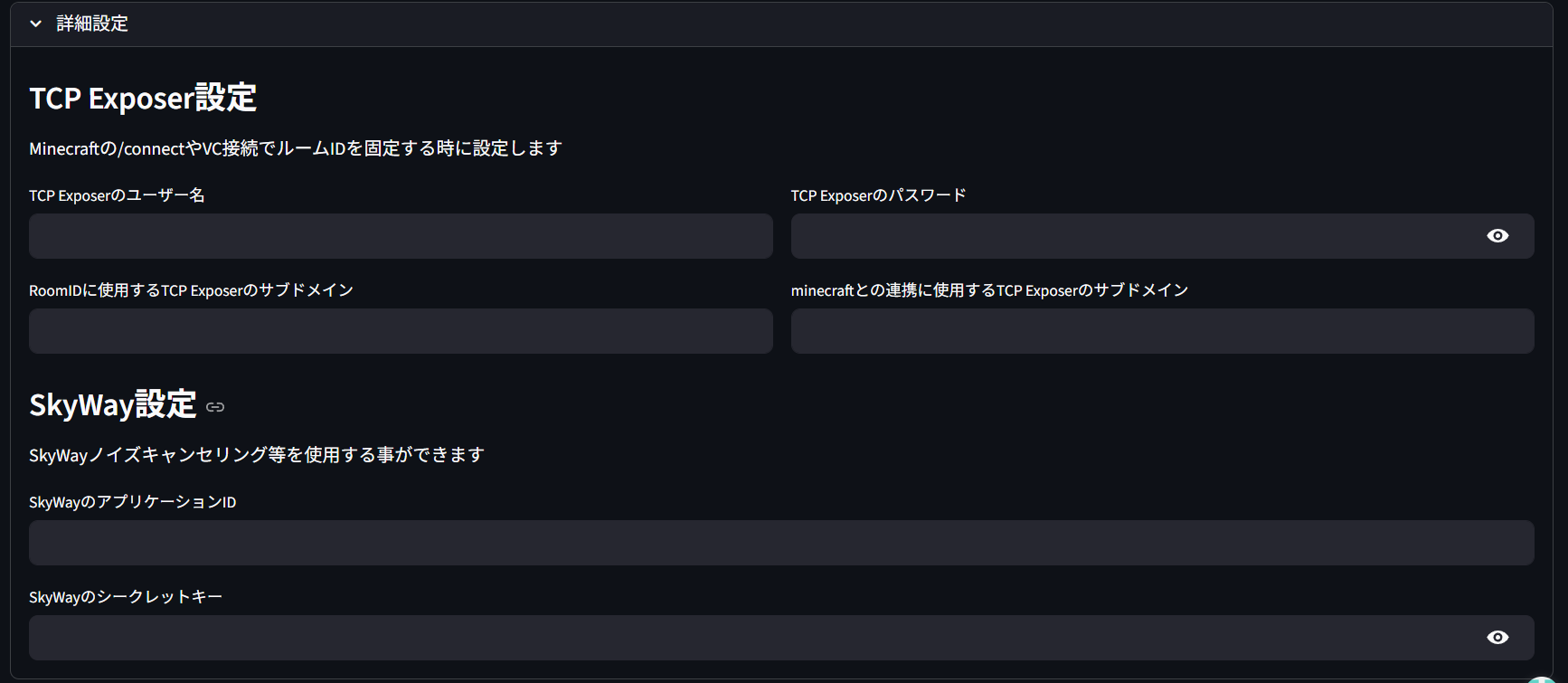Click the SkyWayのシークレットキー label
This screenshot has height=683, width=1568.
coord(126,597)
